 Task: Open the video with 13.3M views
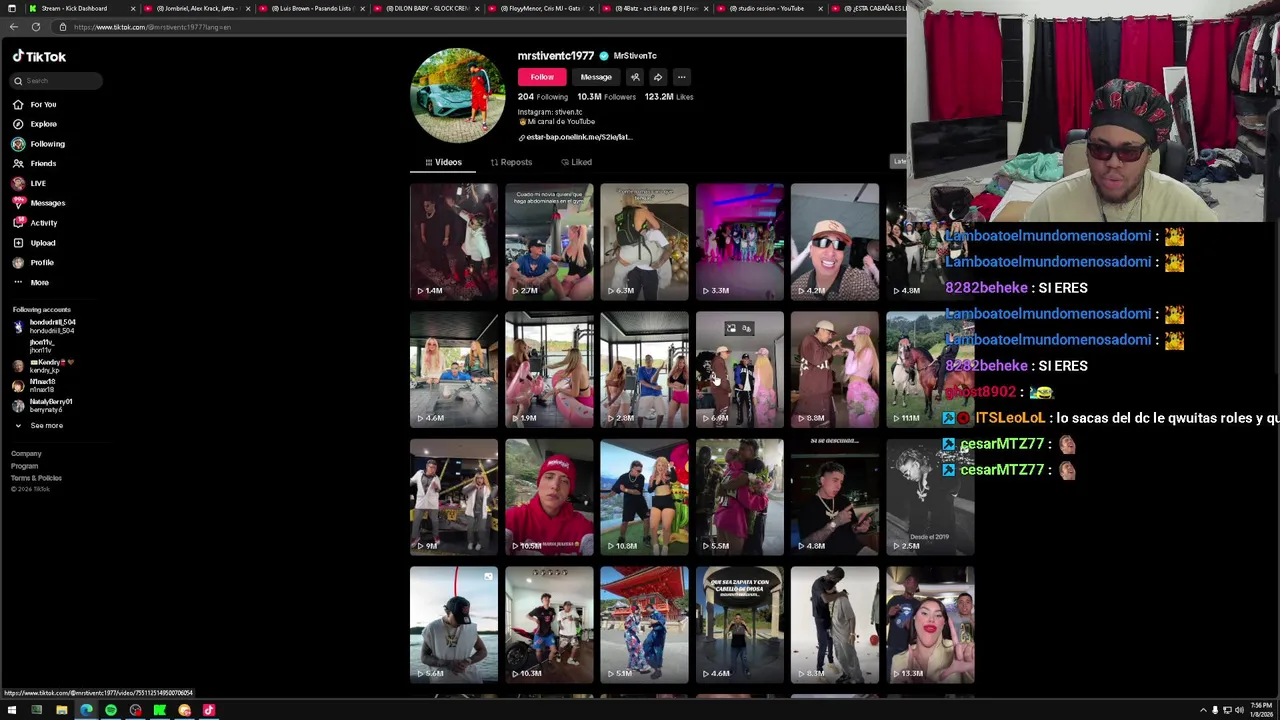[x=930, y=625]
